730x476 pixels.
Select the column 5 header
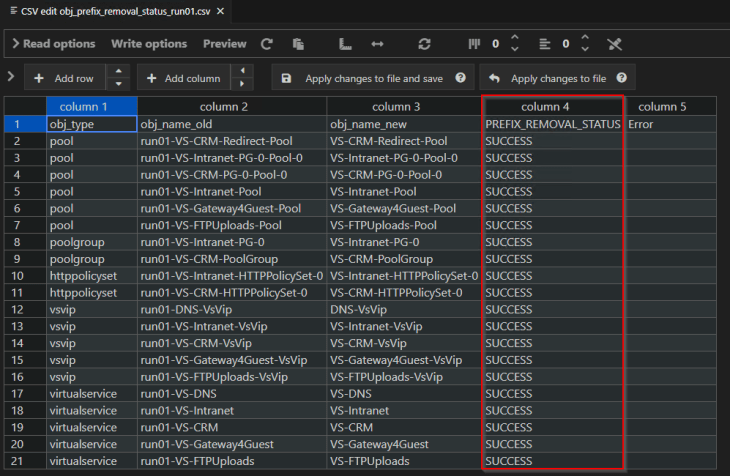point(670,106)
